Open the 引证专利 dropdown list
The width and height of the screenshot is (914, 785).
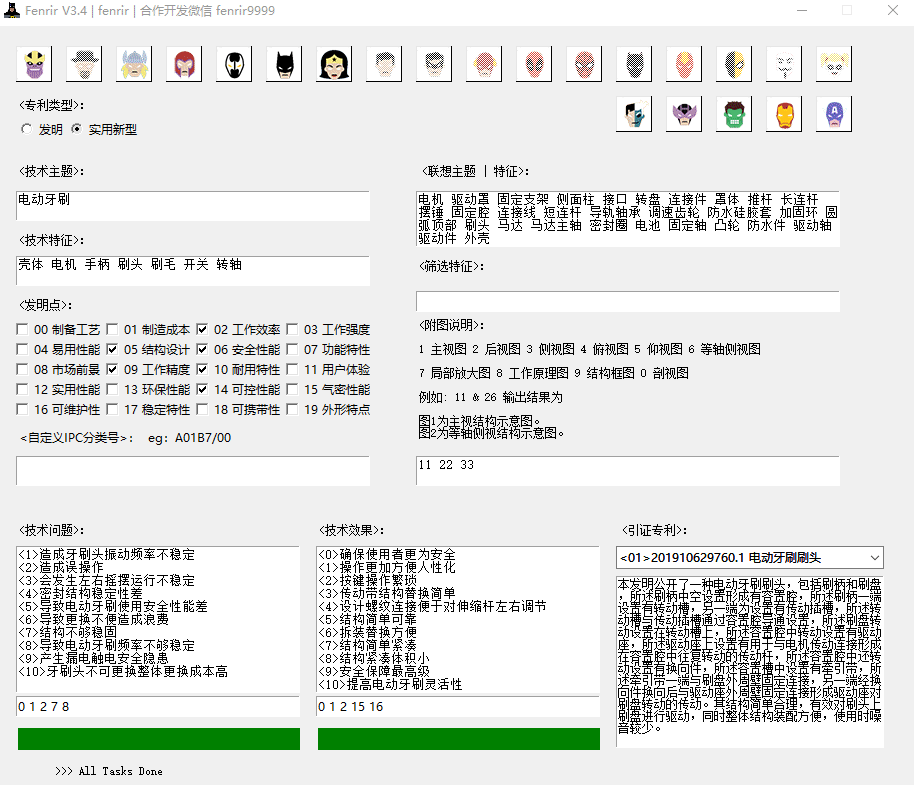pos(874,557)
